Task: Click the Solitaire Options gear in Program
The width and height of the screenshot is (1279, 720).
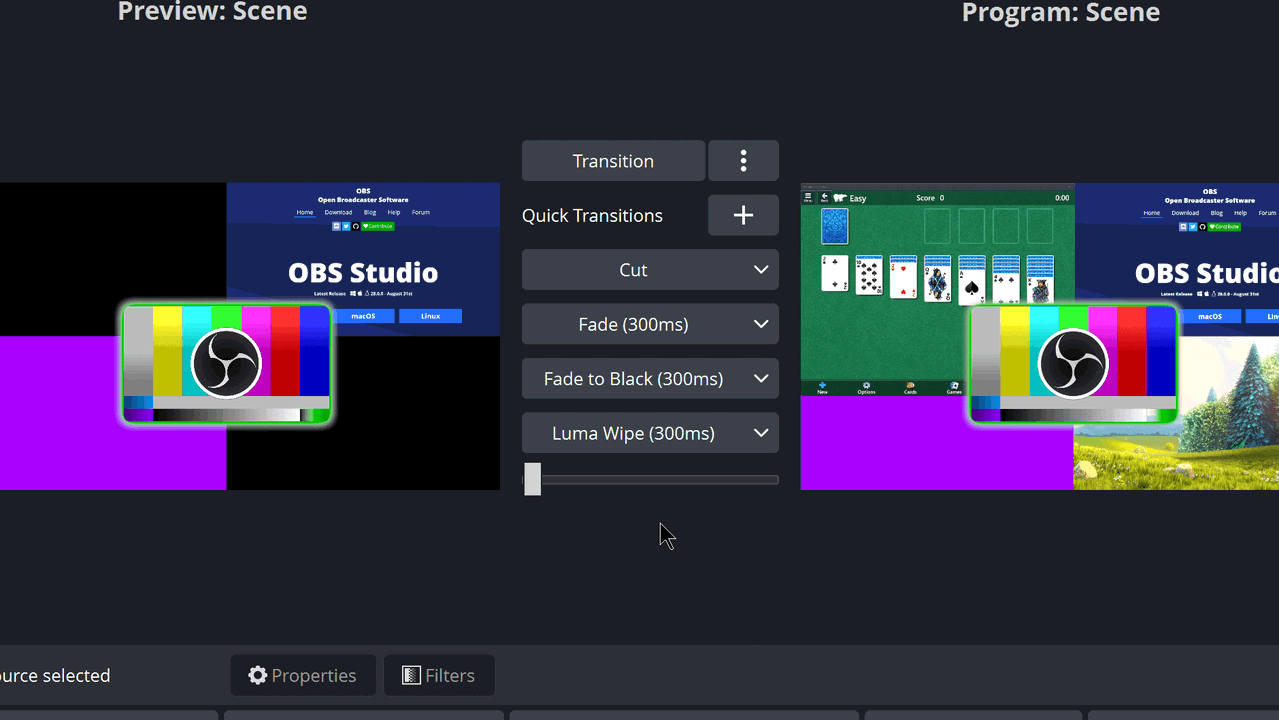Action: point(866,387)
